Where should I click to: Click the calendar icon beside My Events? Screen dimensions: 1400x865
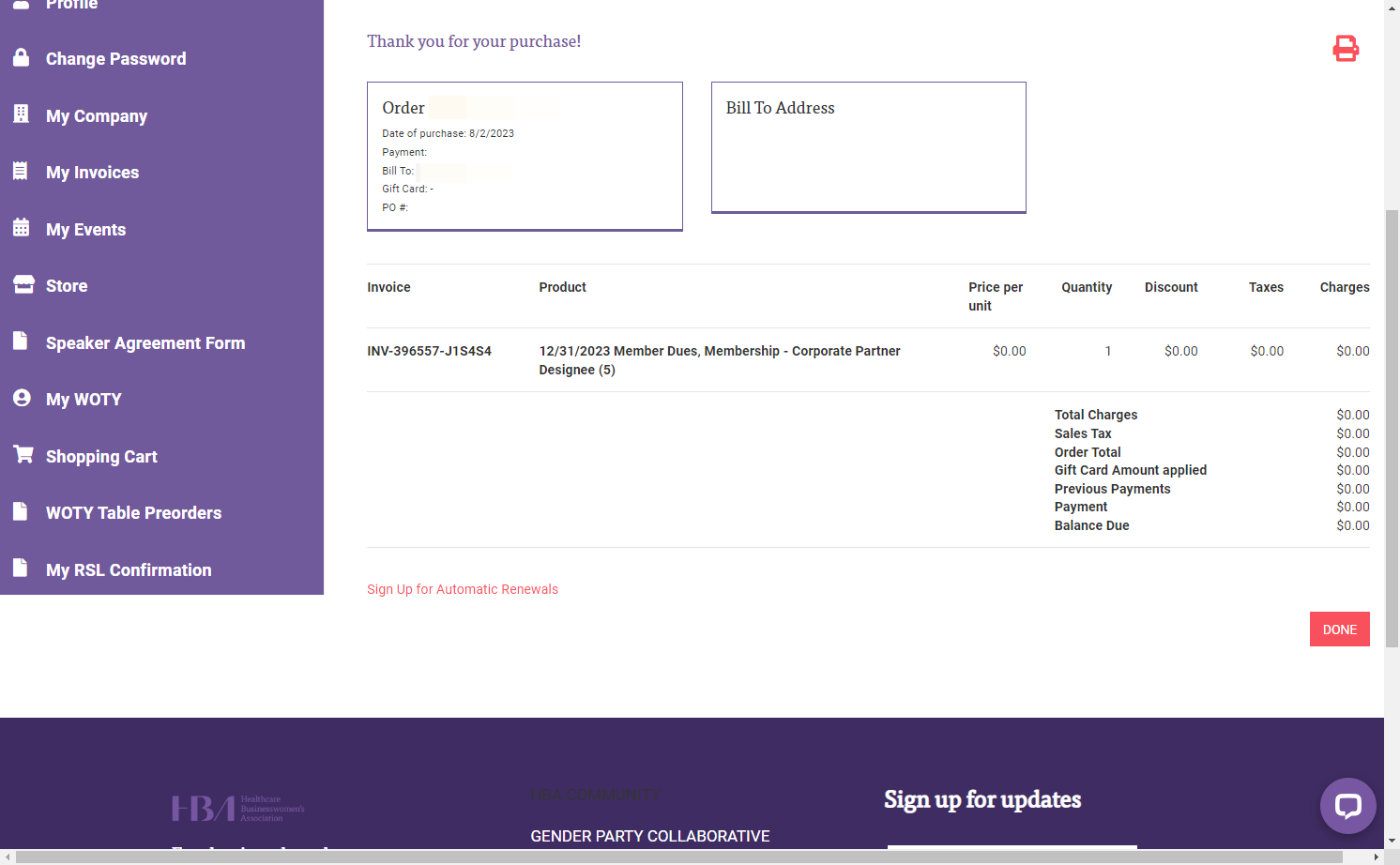(22, 228)
